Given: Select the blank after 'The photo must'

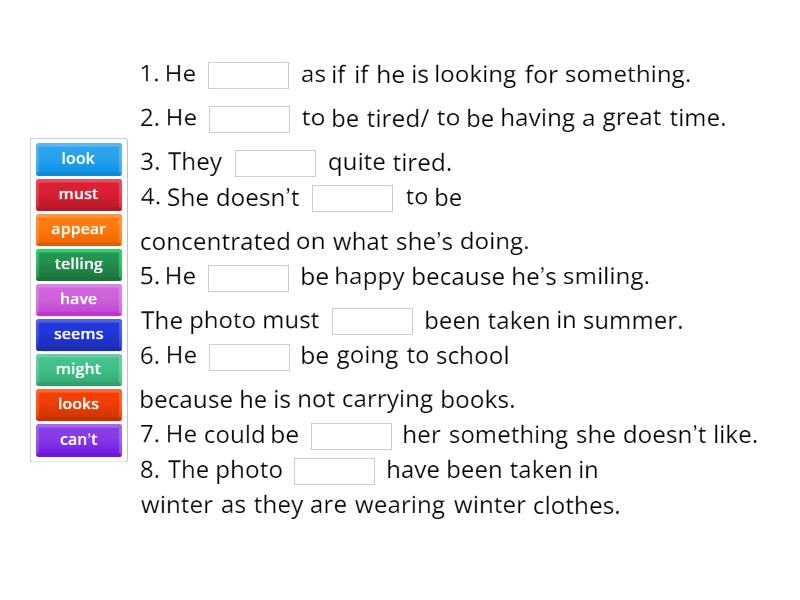Looking at the screenshot, I should click(372, 321).
